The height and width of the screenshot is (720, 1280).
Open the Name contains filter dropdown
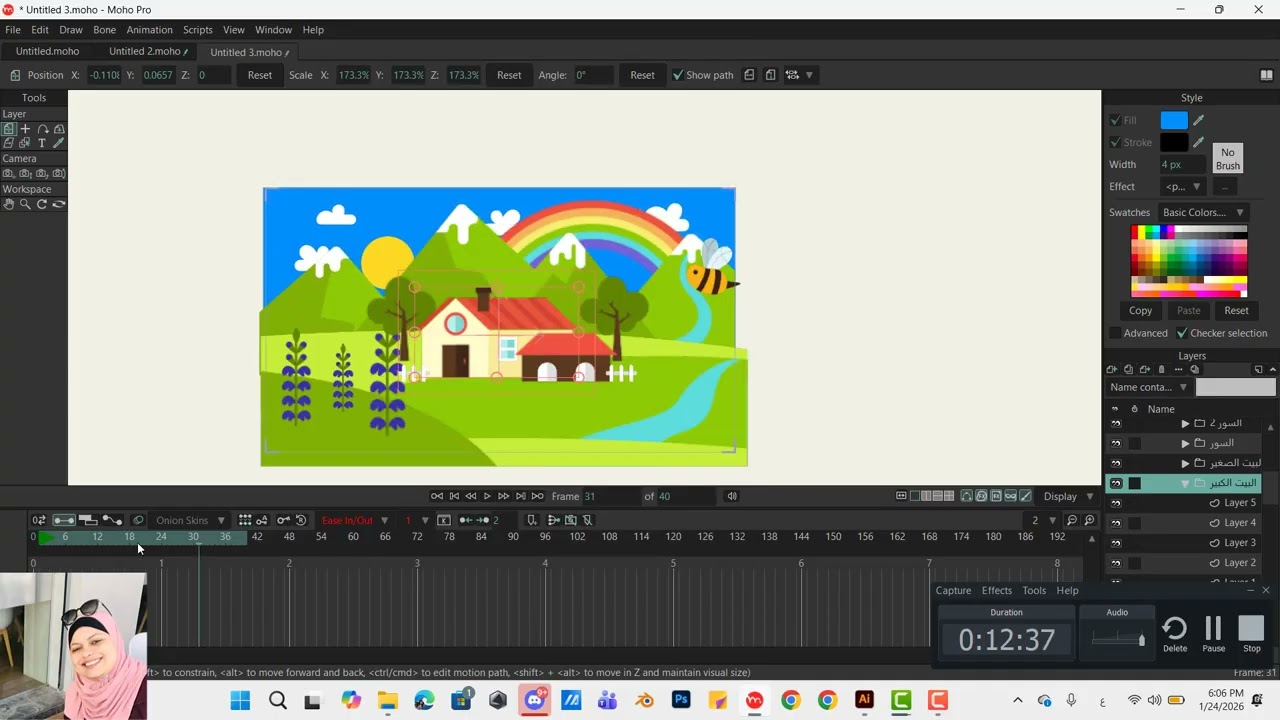click(x=1148, y=387)
